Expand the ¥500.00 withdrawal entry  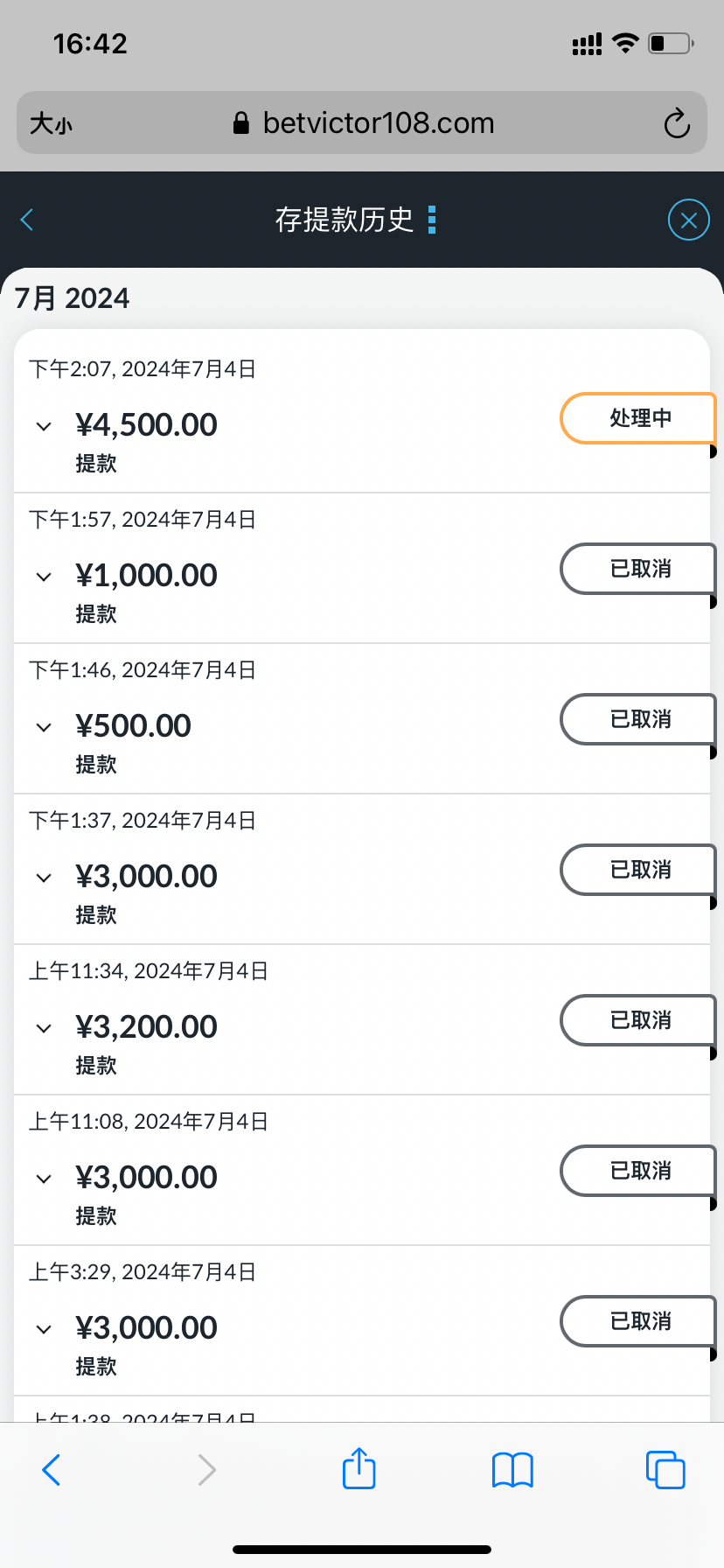pyautogui.click(x=44, y=727)
